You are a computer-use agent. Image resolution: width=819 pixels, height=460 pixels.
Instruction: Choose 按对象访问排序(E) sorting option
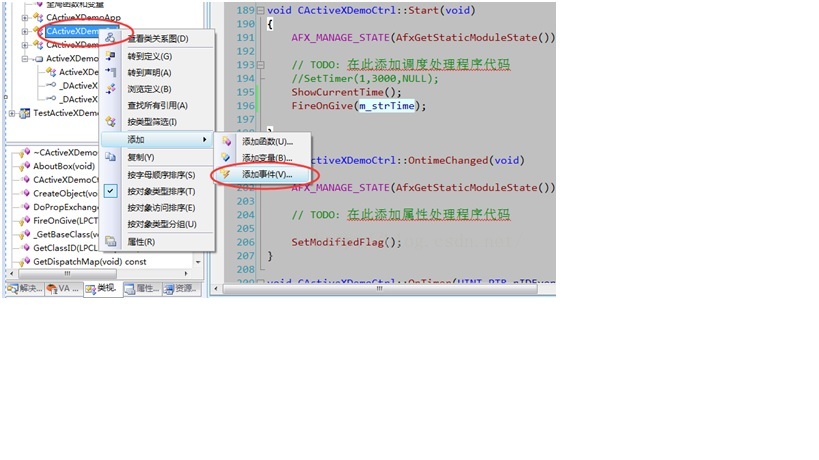161,207
